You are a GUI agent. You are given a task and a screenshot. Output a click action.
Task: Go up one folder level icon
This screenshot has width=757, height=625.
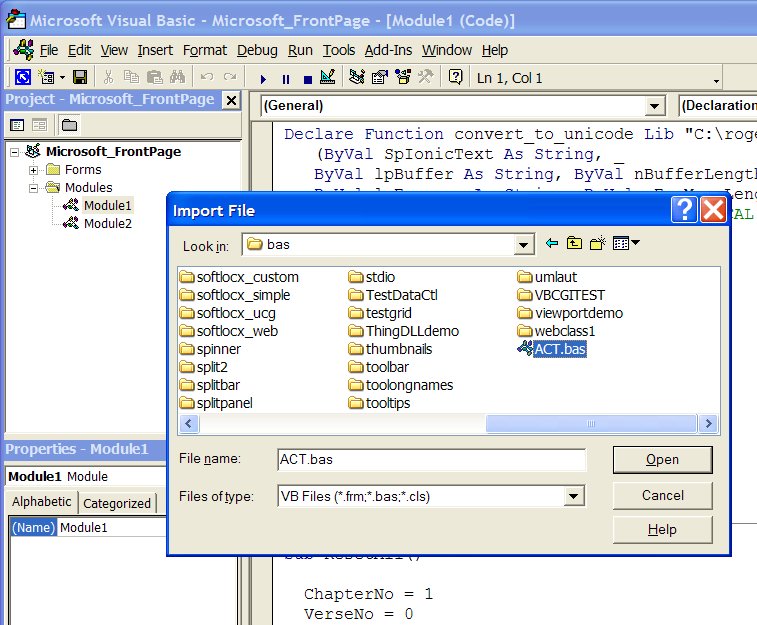[x=574, y=243]
